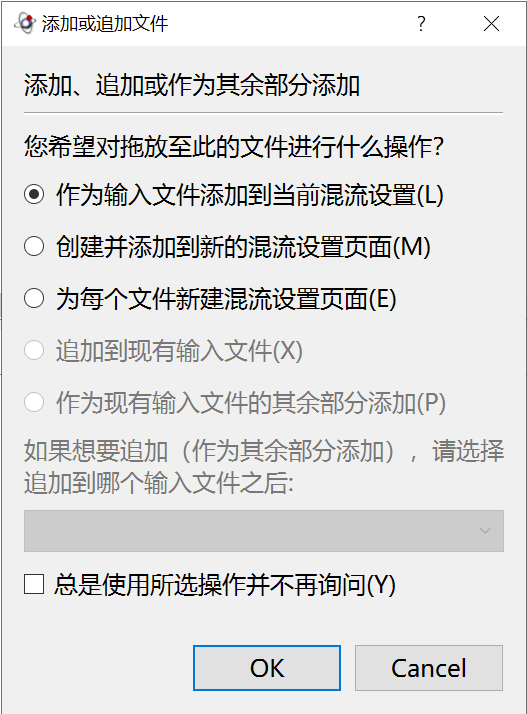
Task: Click the heading 添加、追加或作为其余部分添加
Action: pos(192,85)
